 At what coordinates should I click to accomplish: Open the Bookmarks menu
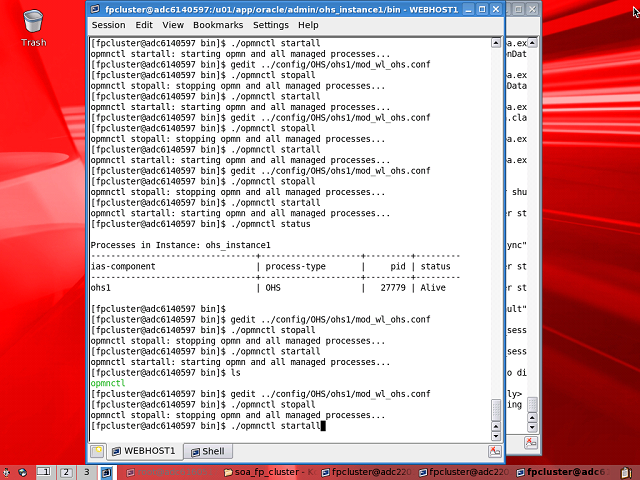tap(218, 25)
